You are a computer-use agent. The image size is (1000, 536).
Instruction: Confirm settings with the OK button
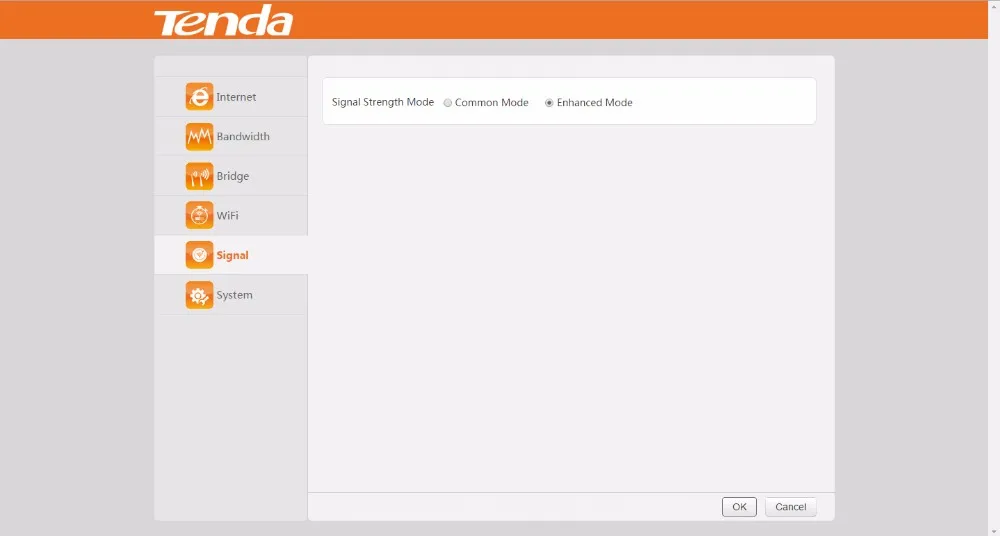pyautogui.click(x=739, y=507)
